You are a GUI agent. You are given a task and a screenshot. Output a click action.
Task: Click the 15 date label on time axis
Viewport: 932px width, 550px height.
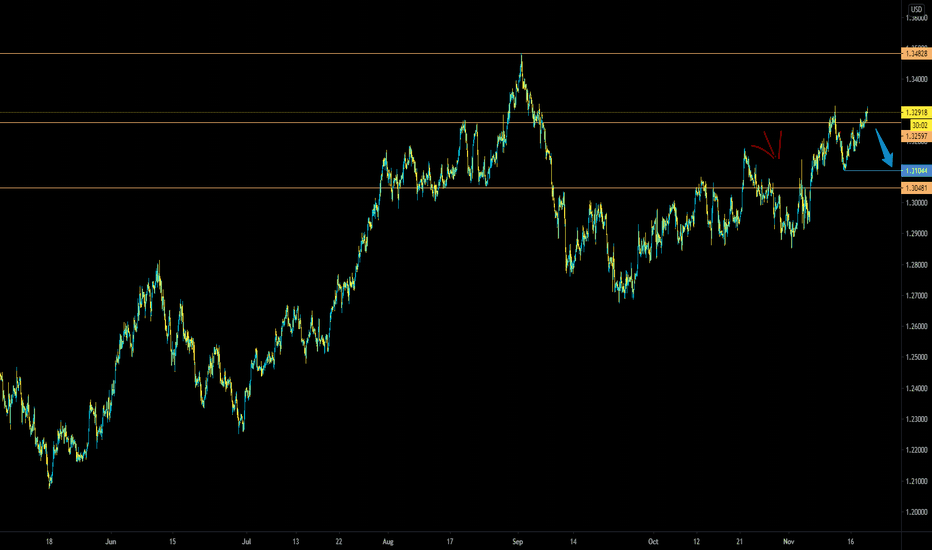pyautogui.click(x=172, y=542)
